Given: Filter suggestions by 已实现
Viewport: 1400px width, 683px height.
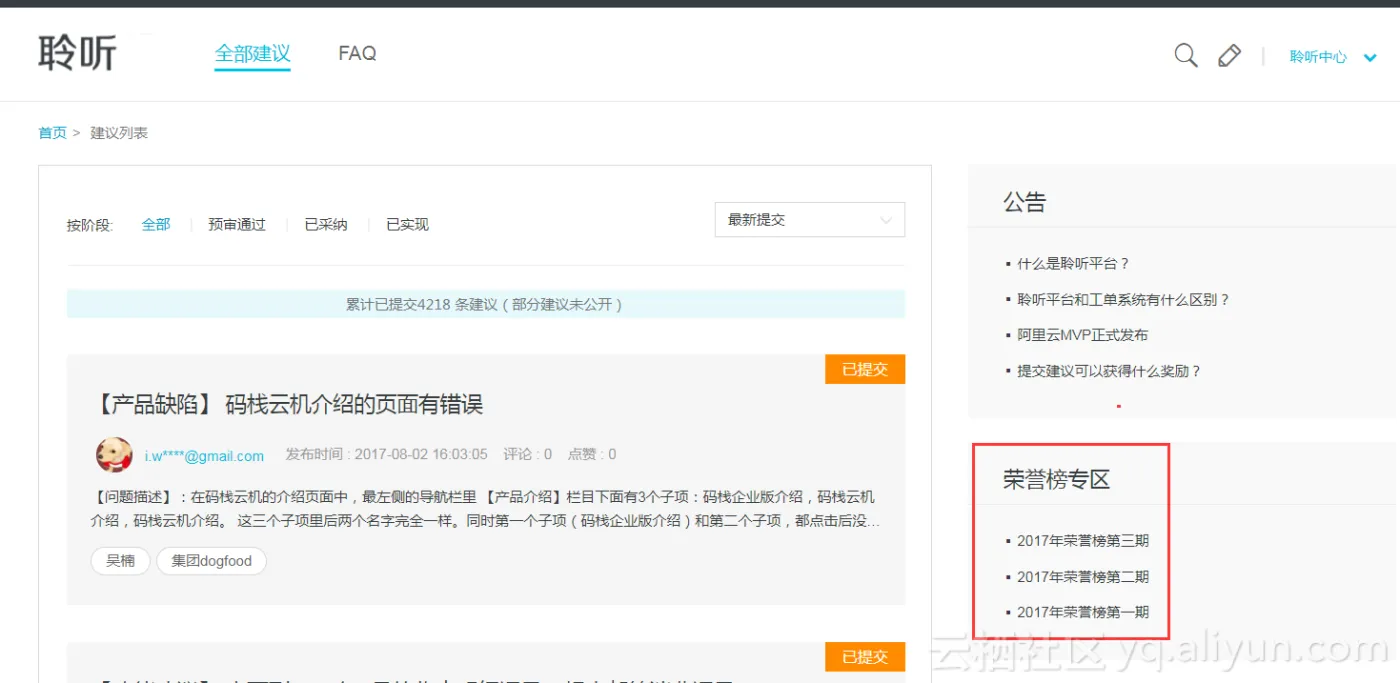Looking at the screenshot, I should coord(407,225).
